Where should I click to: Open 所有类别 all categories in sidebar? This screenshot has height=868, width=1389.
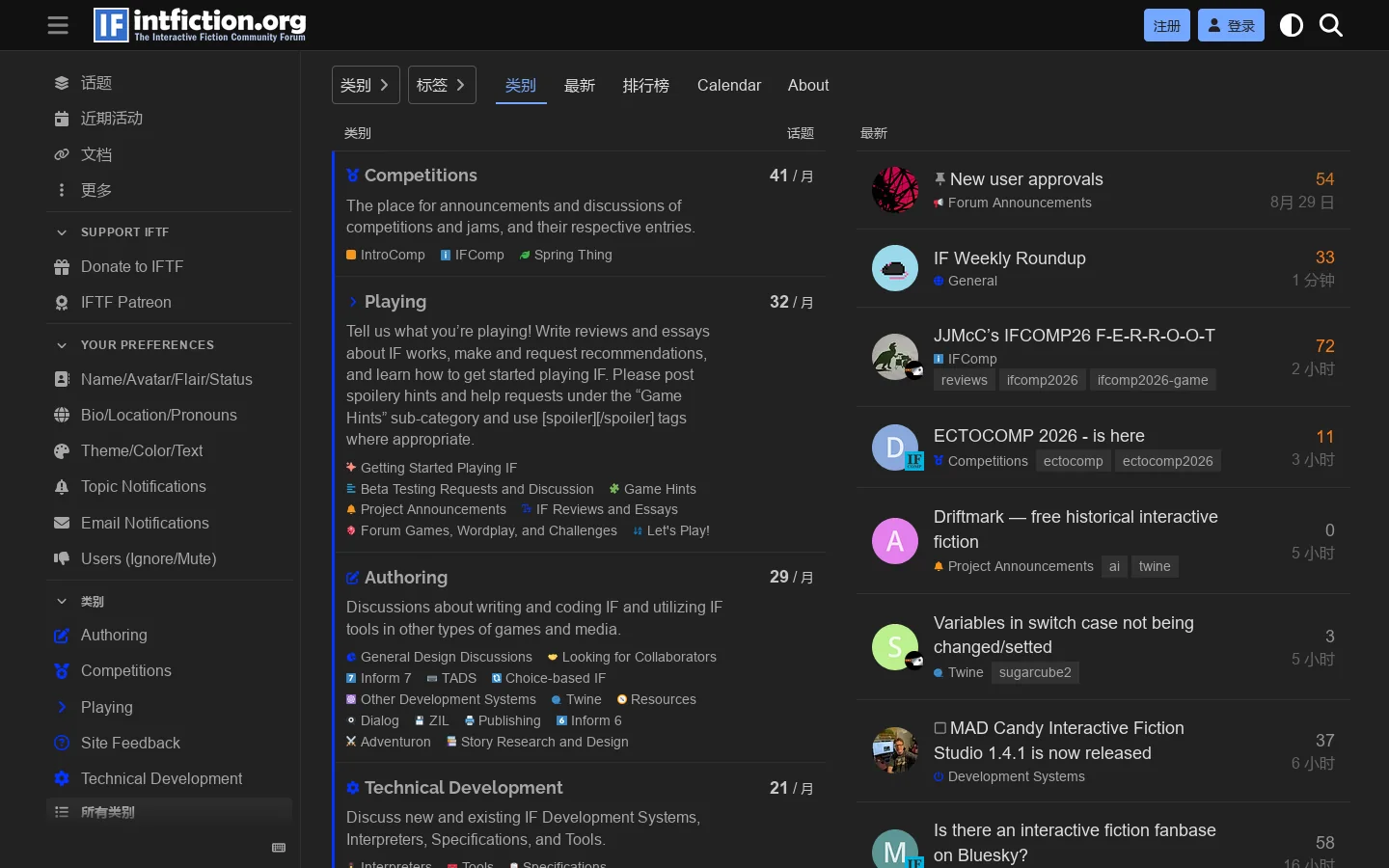click(169, 812)
